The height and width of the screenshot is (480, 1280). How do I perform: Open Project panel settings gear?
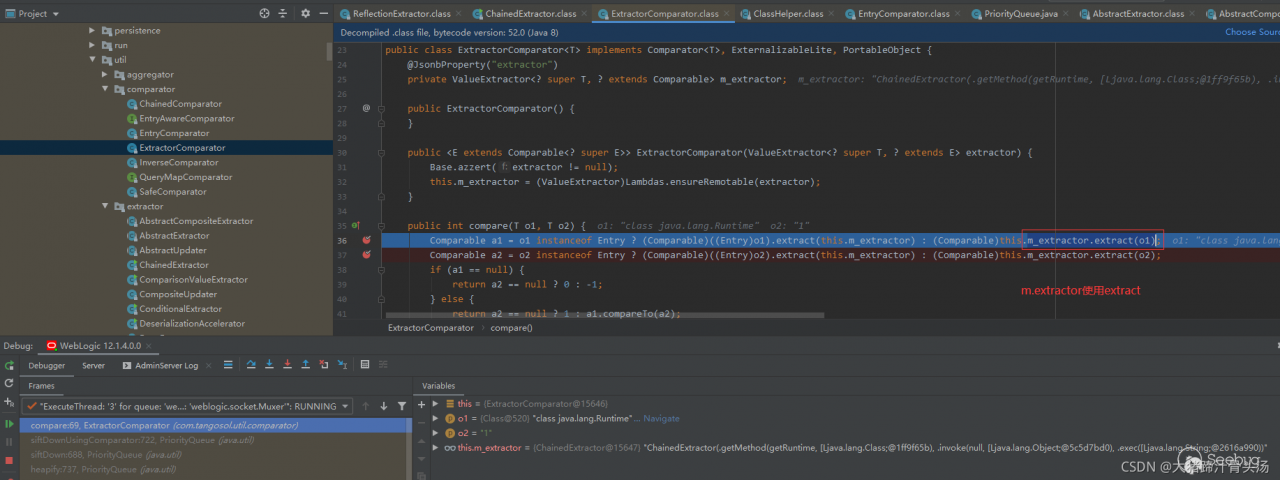click(x=306, y=14)
